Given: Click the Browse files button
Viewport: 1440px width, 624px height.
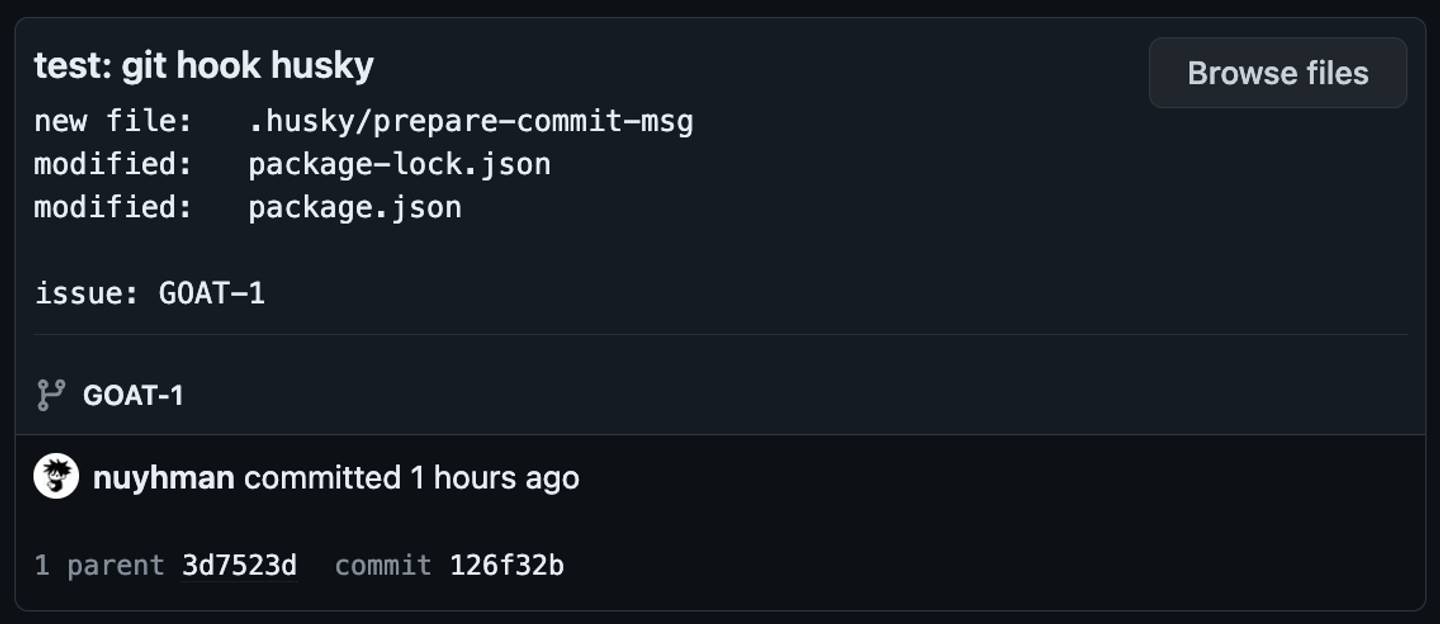Looking at the screenshot, I should [x=1277, y=73].
